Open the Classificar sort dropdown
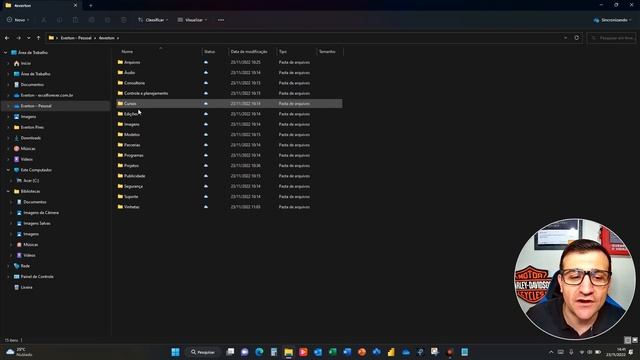The image size is (640, 360). pos(153,20)
